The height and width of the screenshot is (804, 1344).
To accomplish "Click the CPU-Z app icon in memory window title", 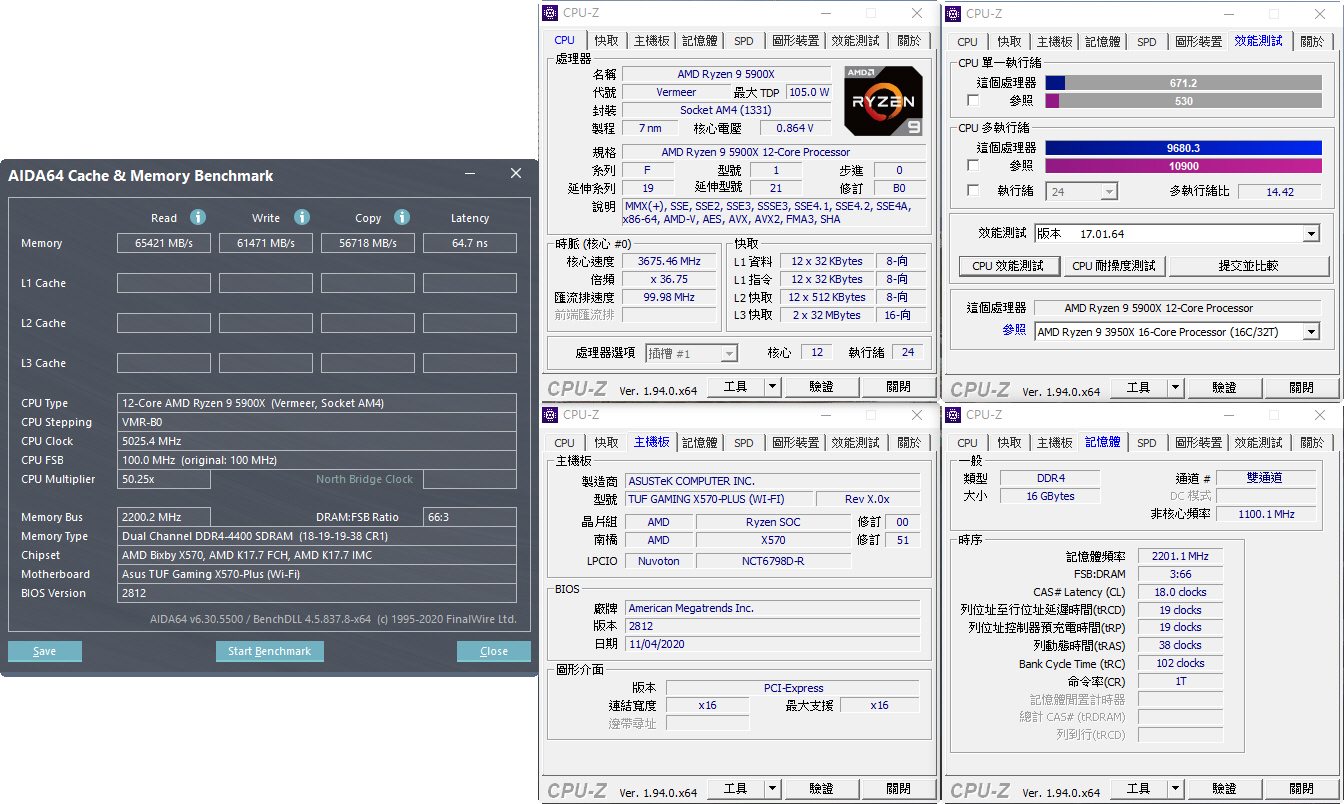I will tap(954, 414).
